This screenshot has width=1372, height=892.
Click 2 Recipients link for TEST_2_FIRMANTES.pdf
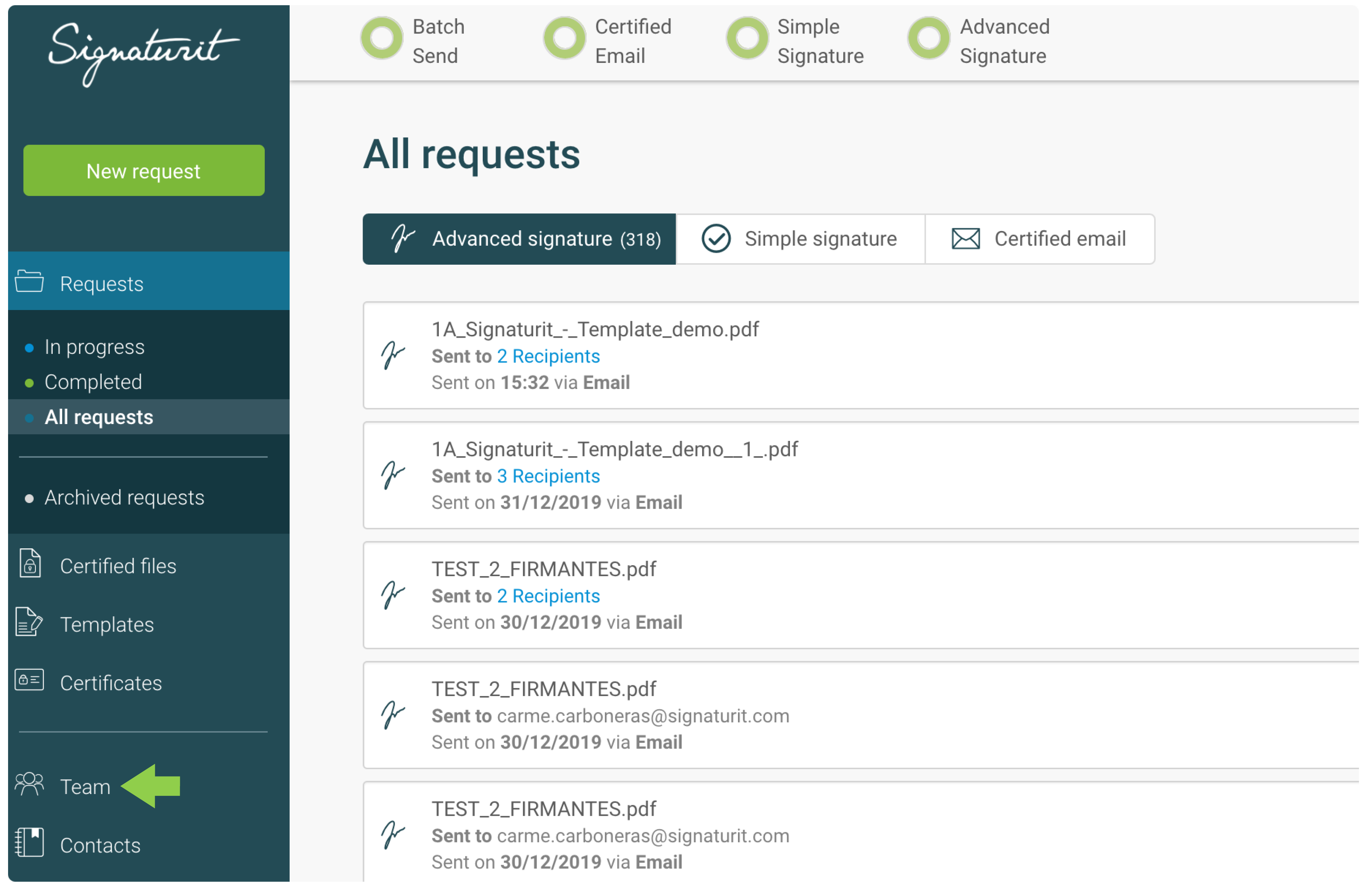click(549, 597)
